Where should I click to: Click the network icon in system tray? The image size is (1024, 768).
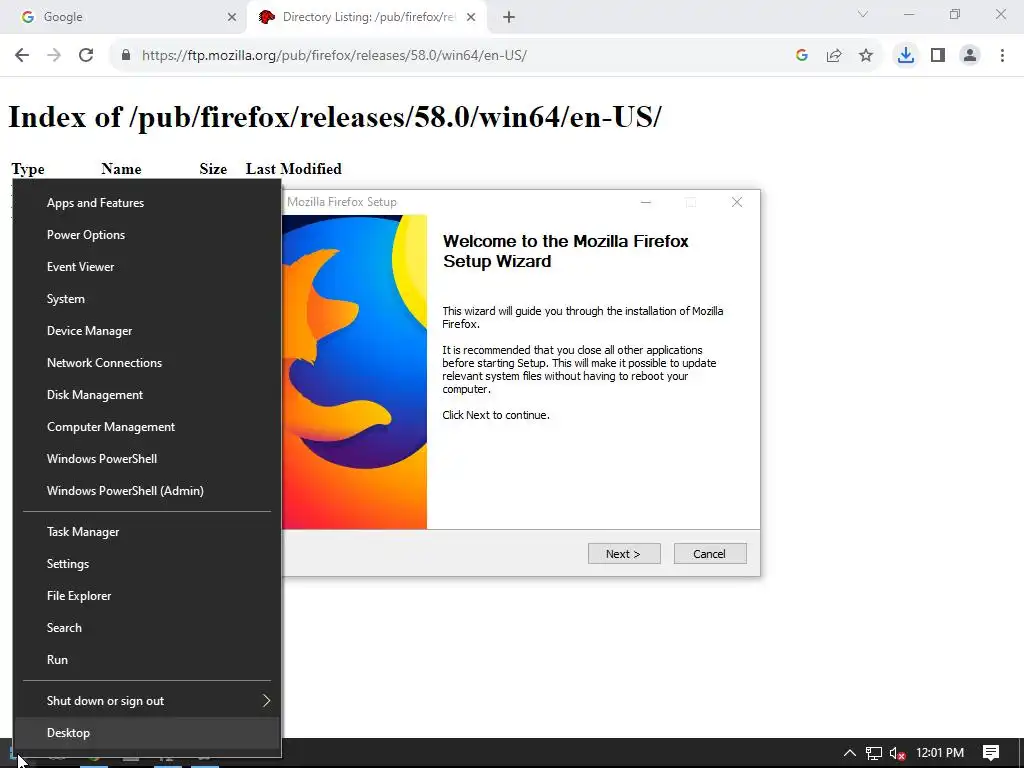click(x=874, y=753)
